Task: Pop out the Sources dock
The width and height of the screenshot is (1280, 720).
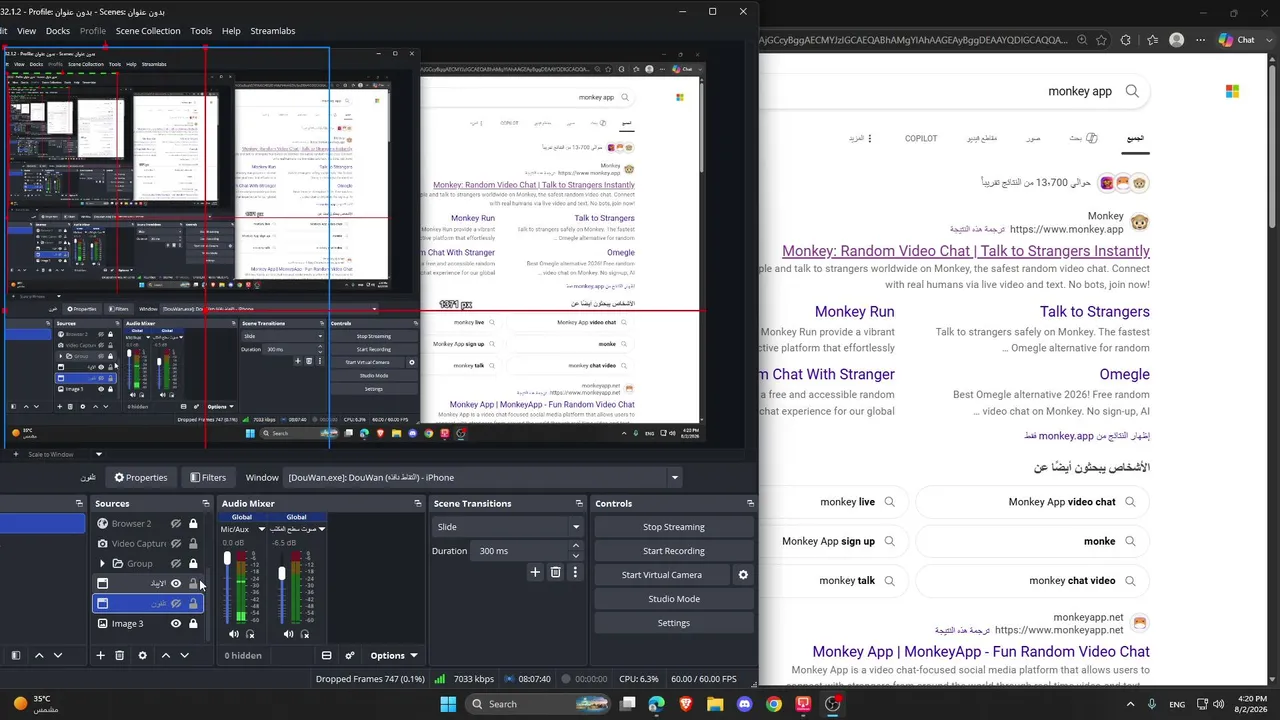Action: (x=206, y=503)
